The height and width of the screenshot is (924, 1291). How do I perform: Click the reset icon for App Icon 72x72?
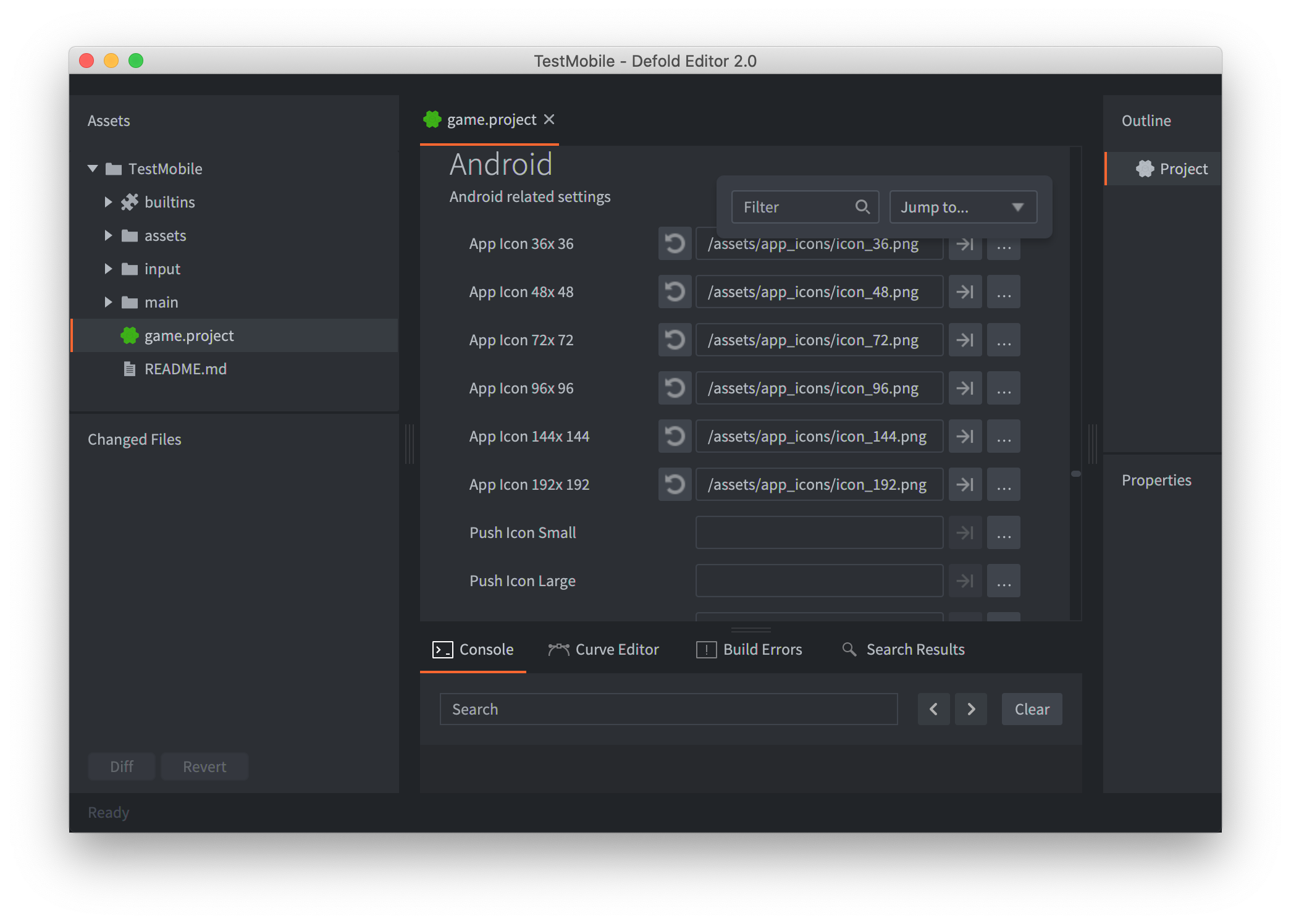[x=676, y=340]
